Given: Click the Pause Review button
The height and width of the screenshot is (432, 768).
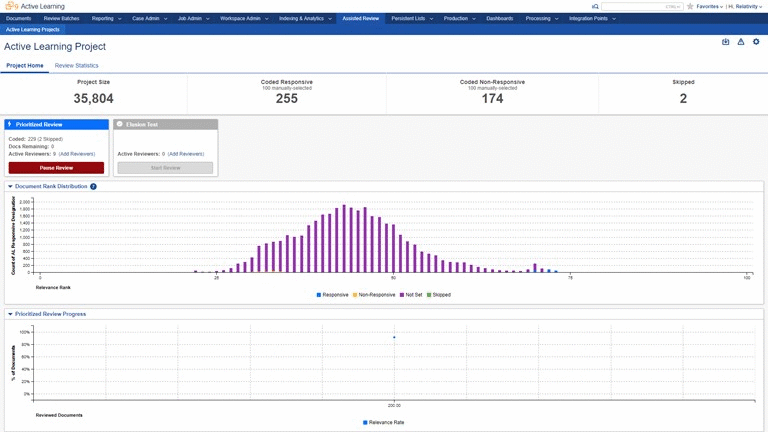Looking at the screenshot, I should point(56,168).
